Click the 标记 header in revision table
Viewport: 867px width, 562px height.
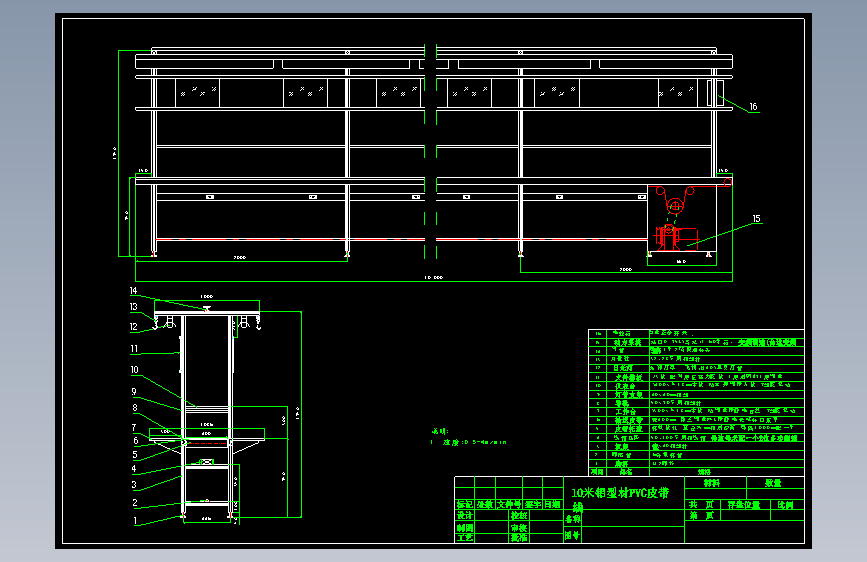pos(464,504)
